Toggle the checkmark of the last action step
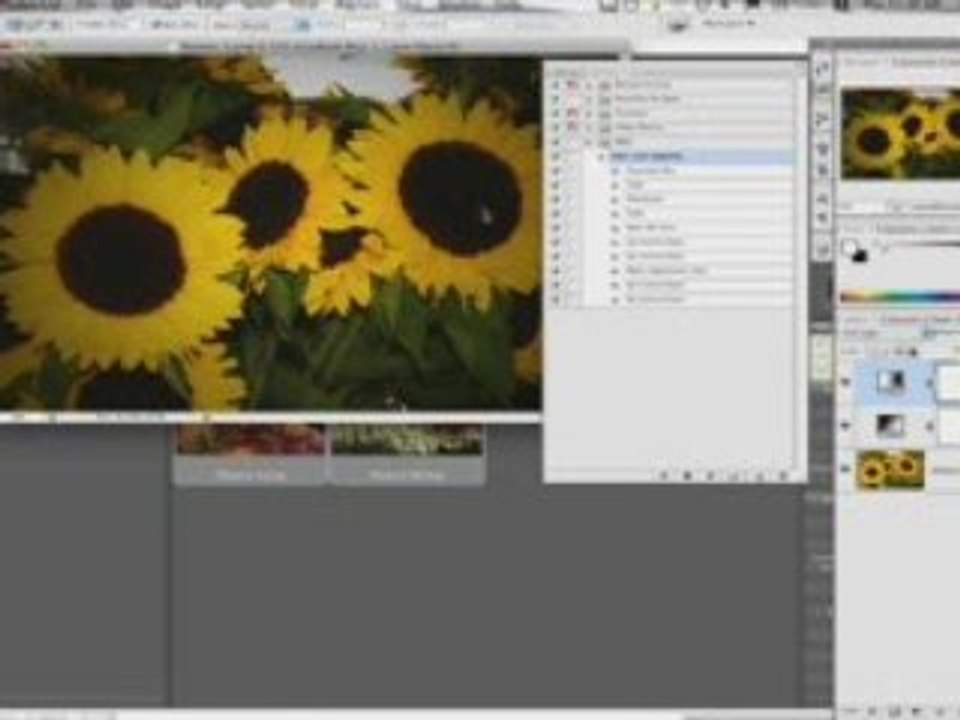The width and height of the screenshot is (960, 720). pyautogui.click(x=557, y=299)
